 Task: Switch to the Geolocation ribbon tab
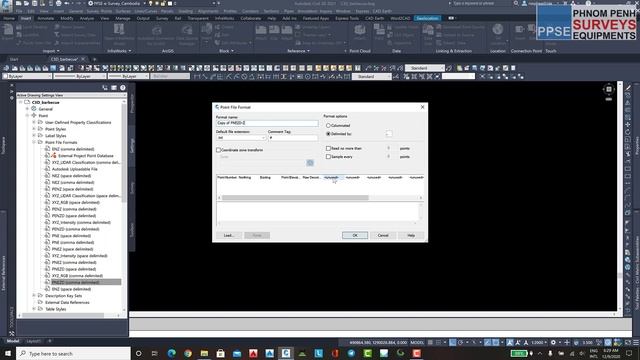pyautogui.click(x=427, y=18)
